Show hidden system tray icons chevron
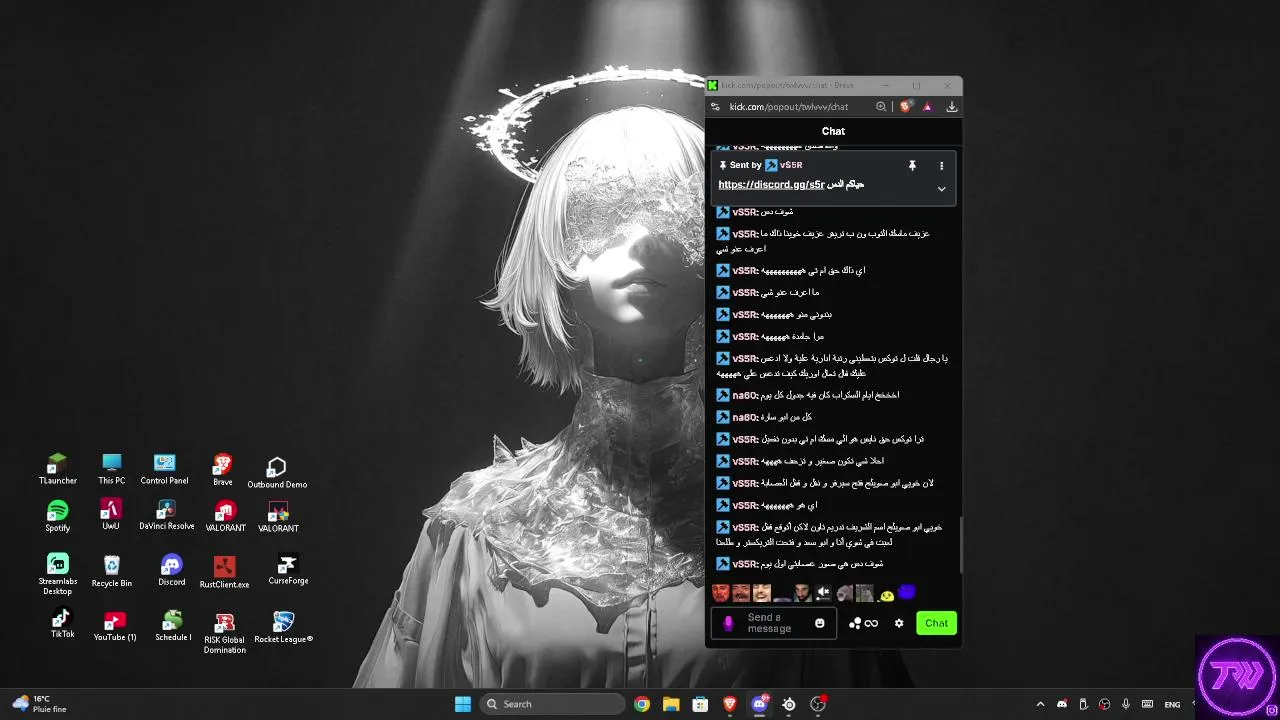Image resolution: width=1280 pixels, height=720 pixels. tap(1040, 704)
